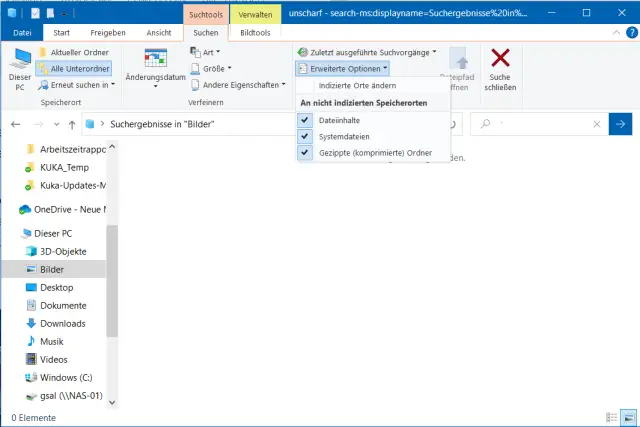Collapse the Erweiterte Optionen dropdown
Viewport: 640px width, 427px height.
pyautogui.click(x=342, y=69)
